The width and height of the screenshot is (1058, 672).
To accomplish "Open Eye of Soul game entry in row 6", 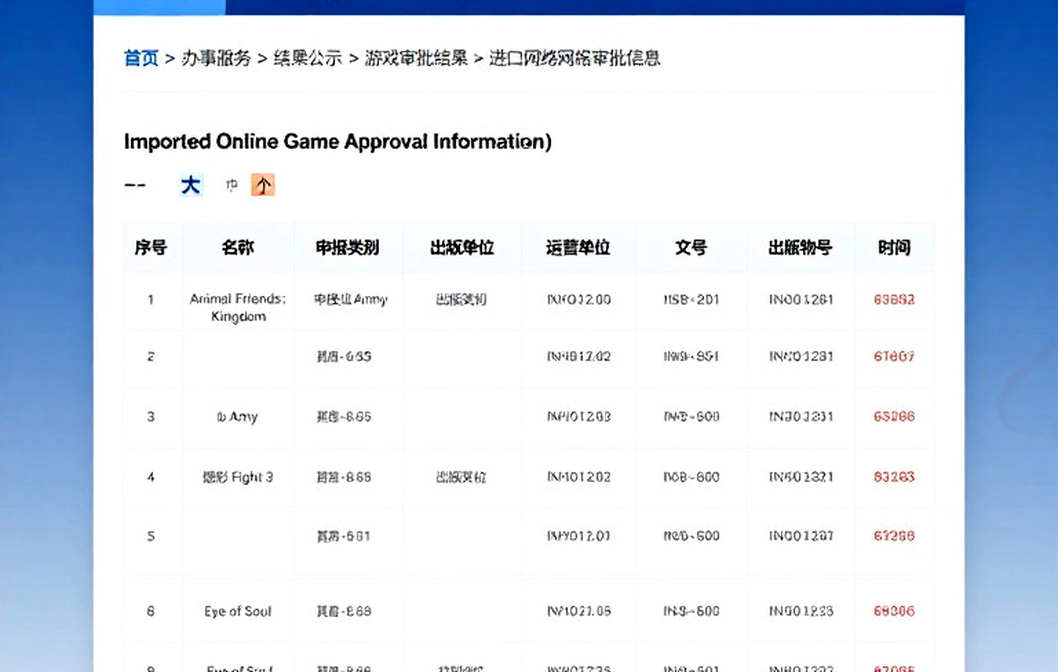I will (x=238, y=611).
